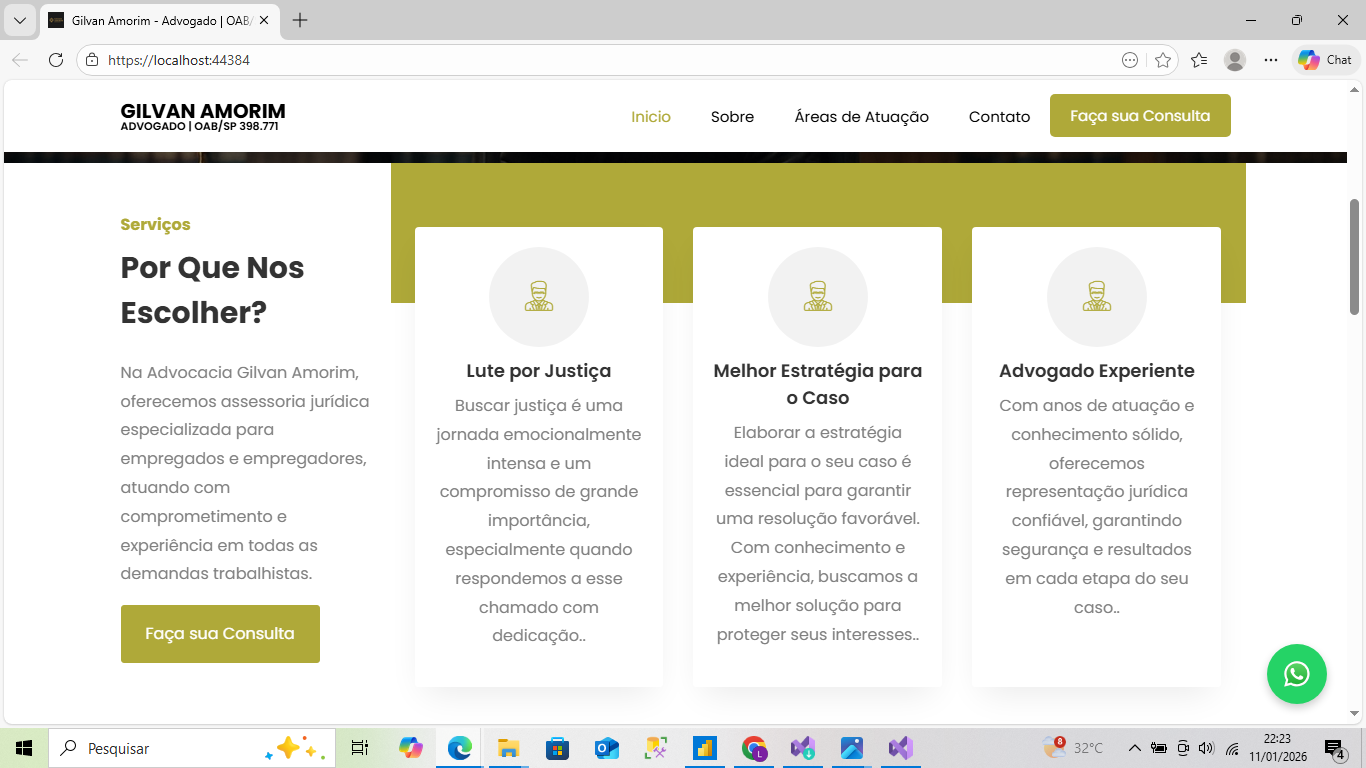Click the Advogado Experiente card icon
The image size is (1366, 768).
(1096, 296)
